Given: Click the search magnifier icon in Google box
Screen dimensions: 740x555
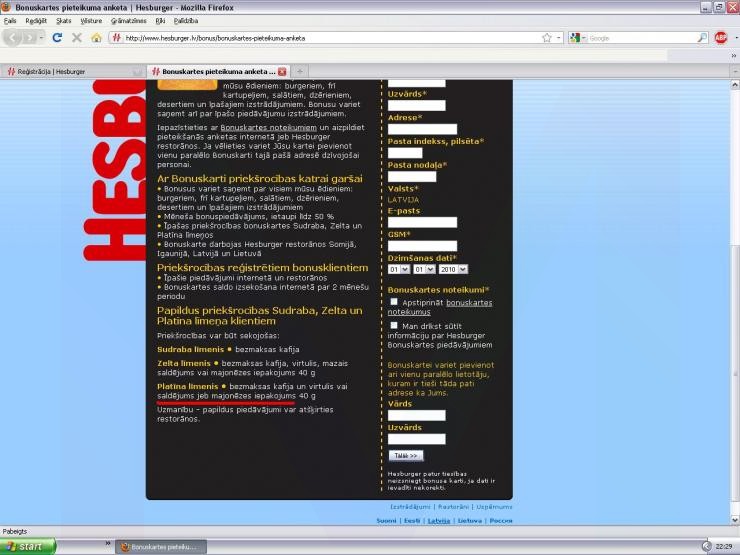Looking at the screenshot, I should point(702,38).
